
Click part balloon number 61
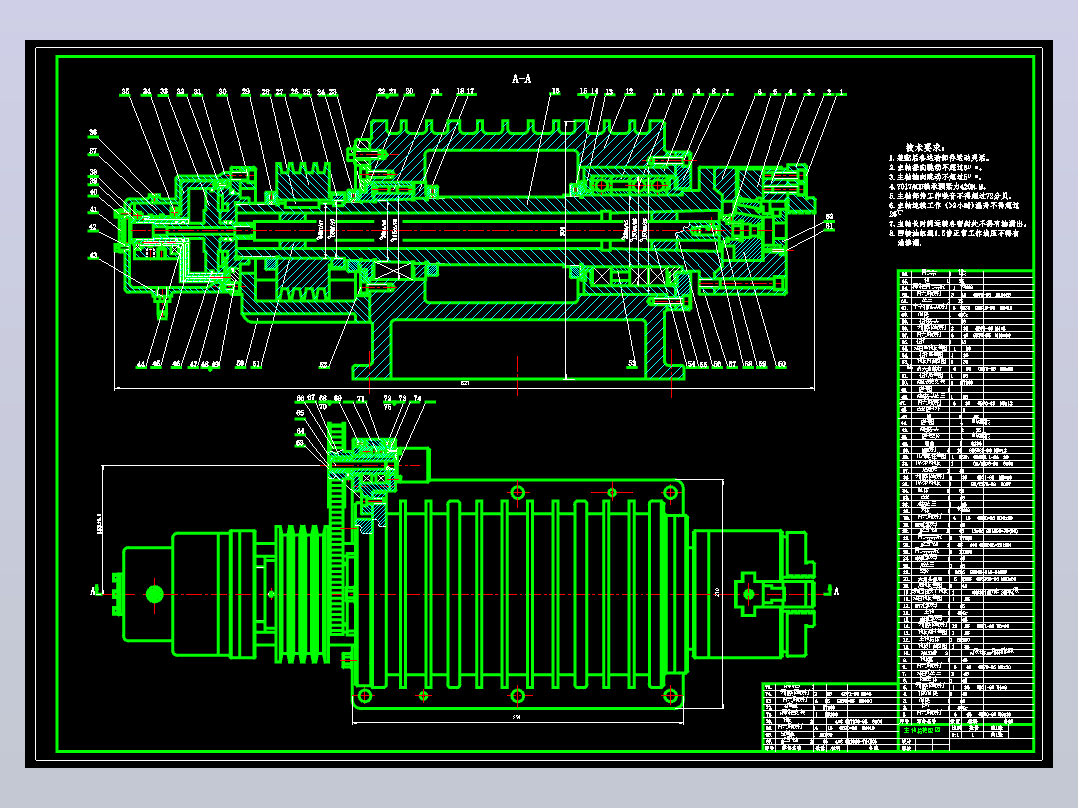tap(829, 226)
